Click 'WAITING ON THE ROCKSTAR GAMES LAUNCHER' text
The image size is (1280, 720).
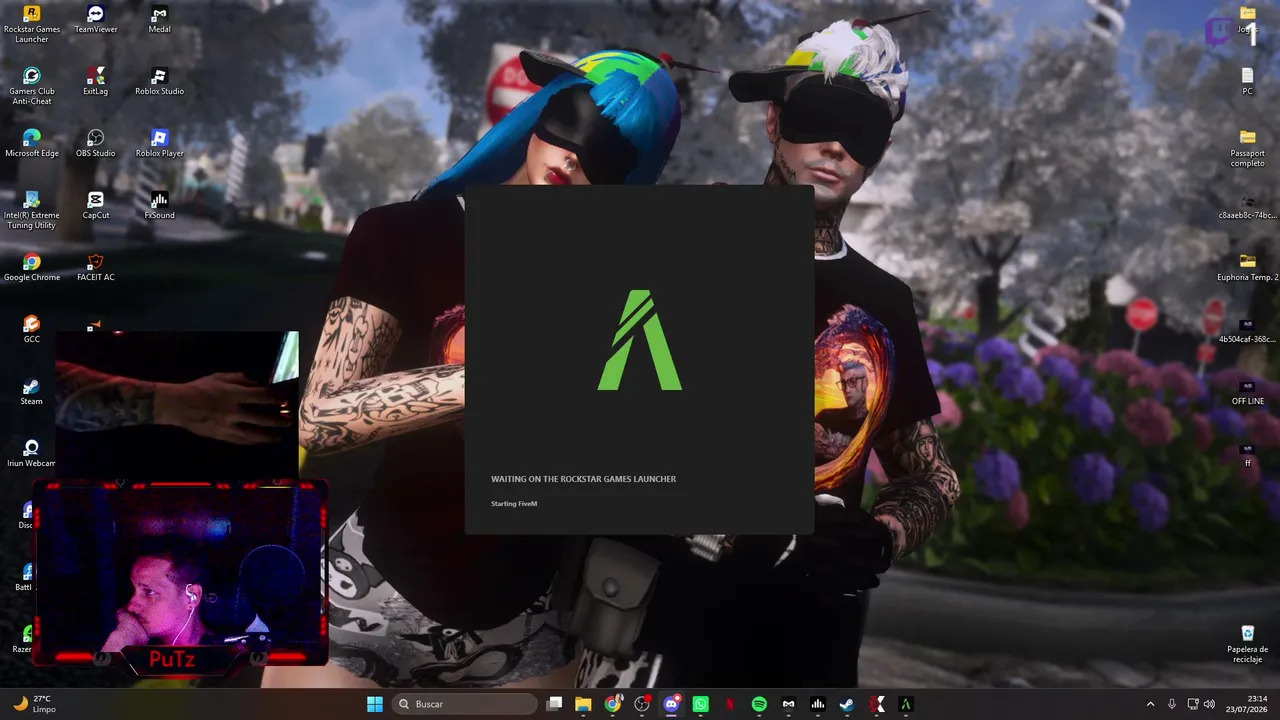[x=583, y=479]
